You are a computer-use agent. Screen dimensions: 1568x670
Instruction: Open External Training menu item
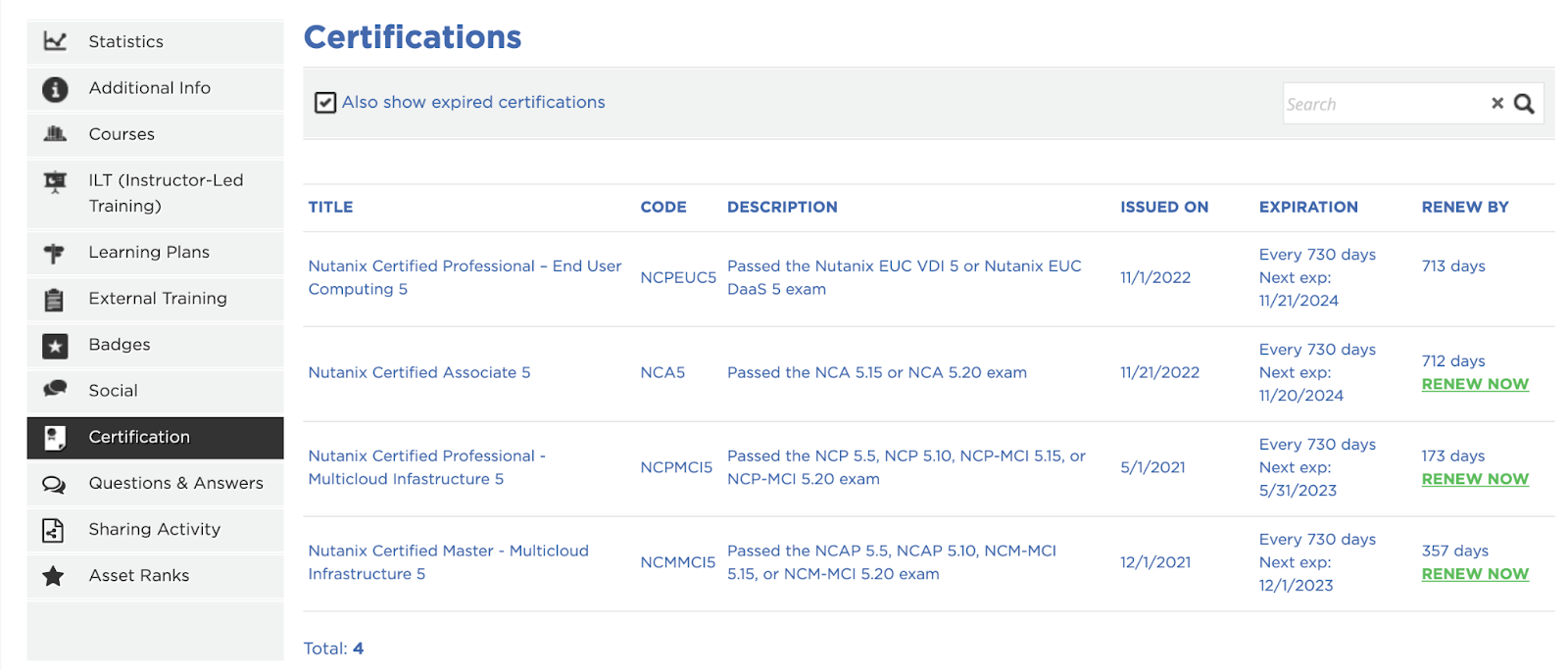[157, 299]
